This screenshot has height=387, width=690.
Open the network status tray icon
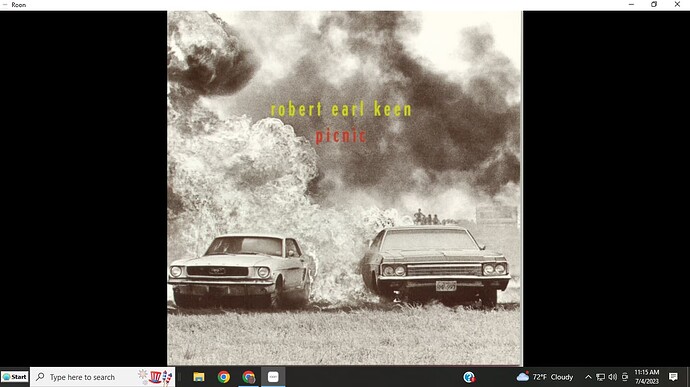click(x=600, y=377)
